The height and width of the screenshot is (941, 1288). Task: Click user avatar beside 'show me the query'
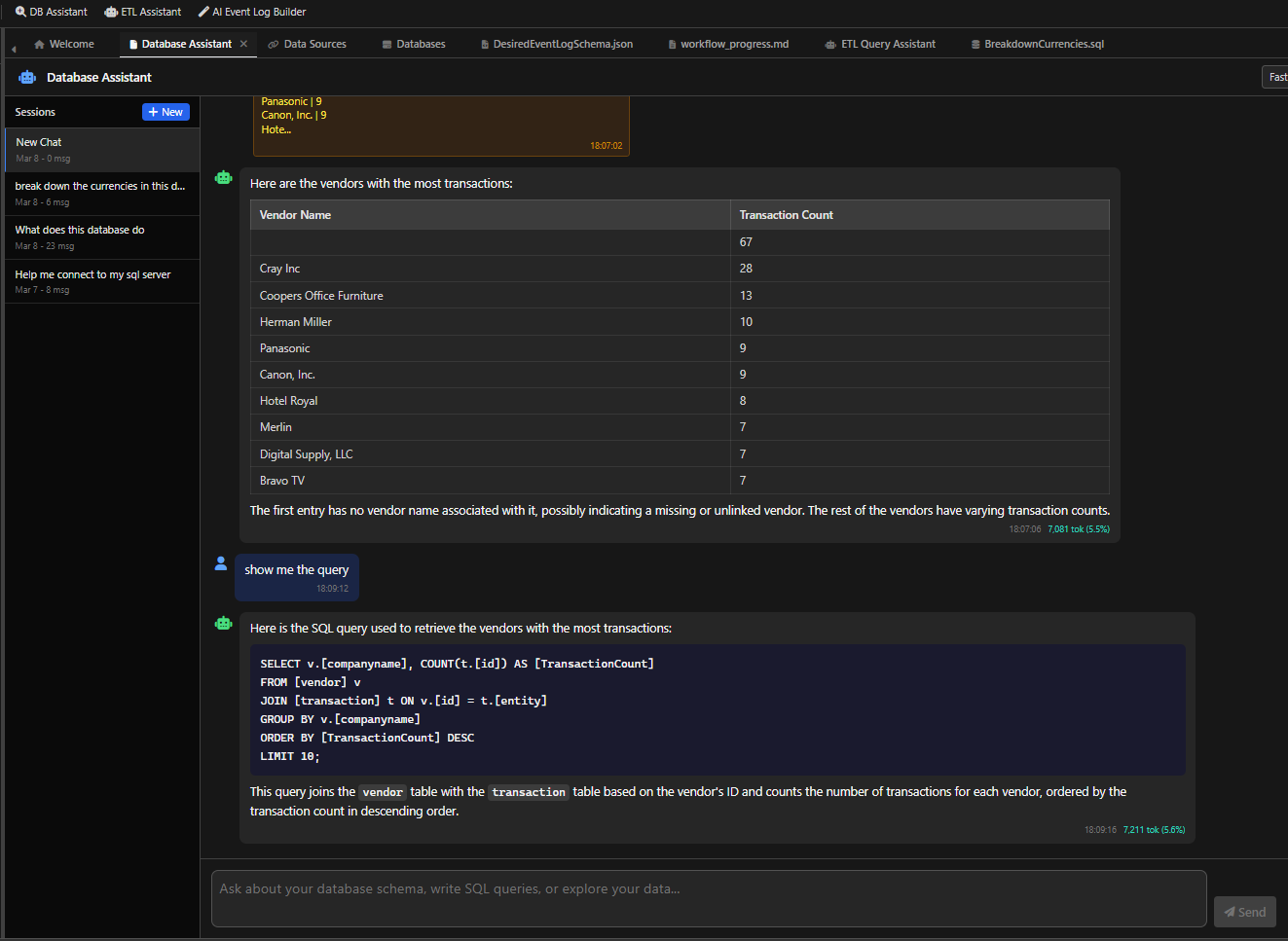[x=221, y=563]
